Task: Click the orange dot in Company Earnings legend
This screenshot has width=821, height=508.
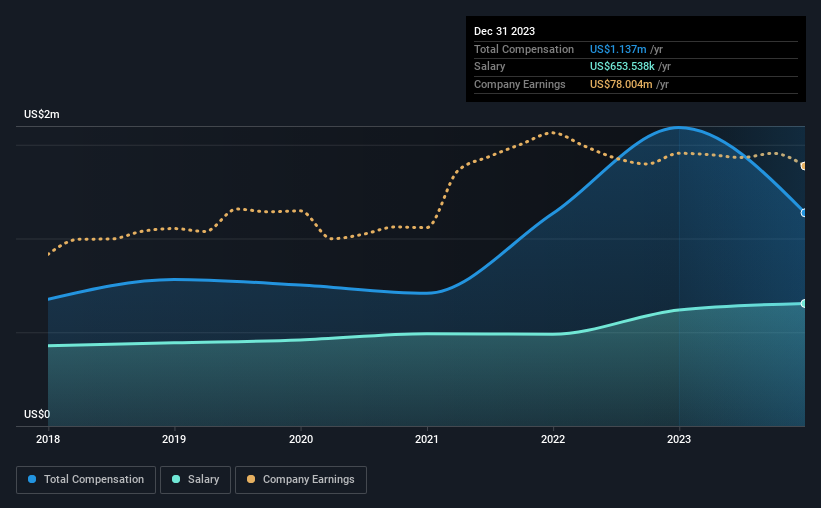Action: [251, 479]
